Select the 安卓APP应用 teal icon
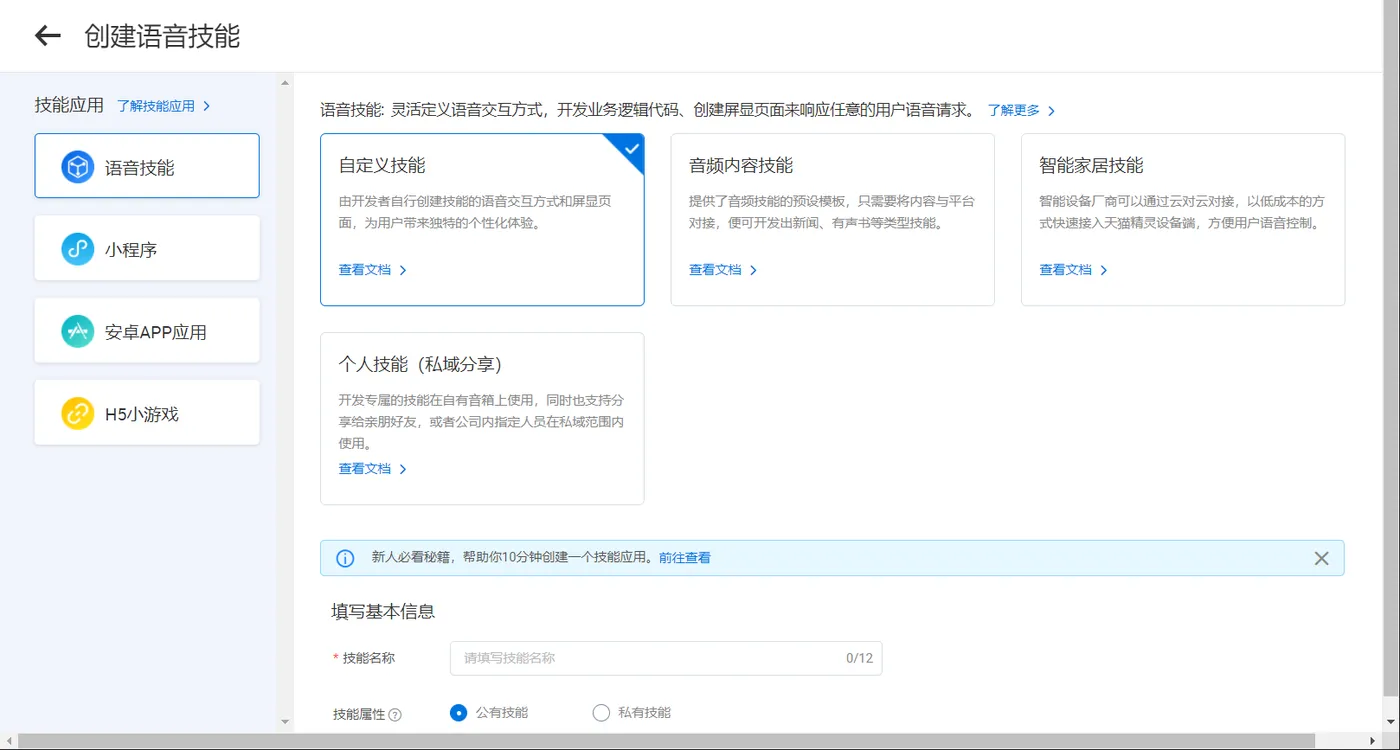 (77, 331)
